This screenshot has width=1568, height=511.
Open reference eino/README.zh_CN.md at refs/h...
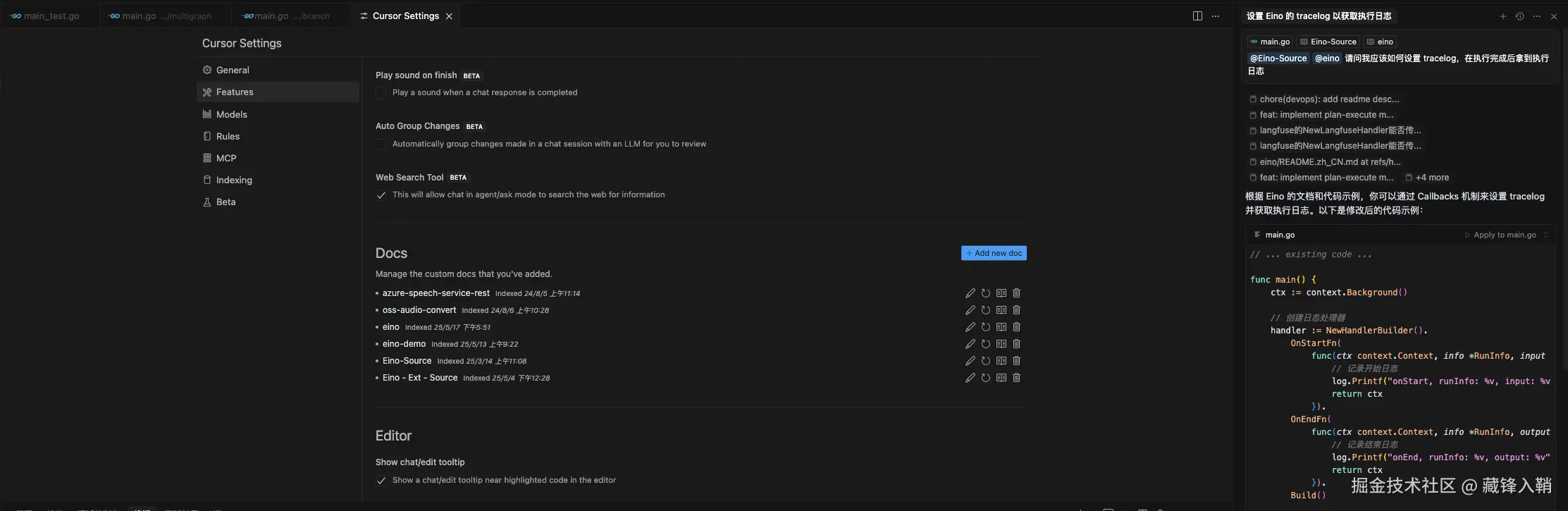point(1324,162)
